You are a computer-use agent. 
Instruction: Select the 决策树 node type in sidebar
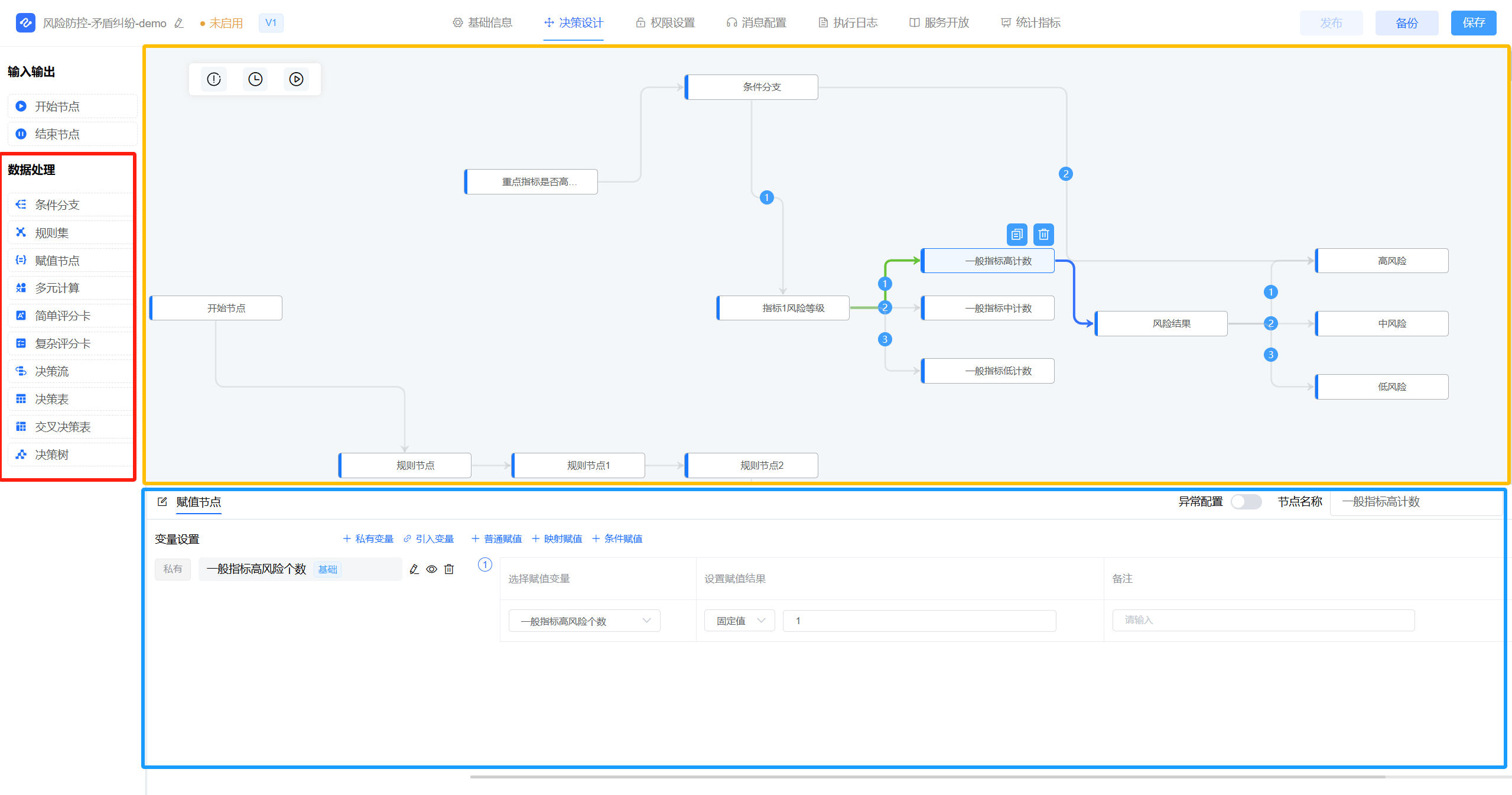tap(52, 455)
